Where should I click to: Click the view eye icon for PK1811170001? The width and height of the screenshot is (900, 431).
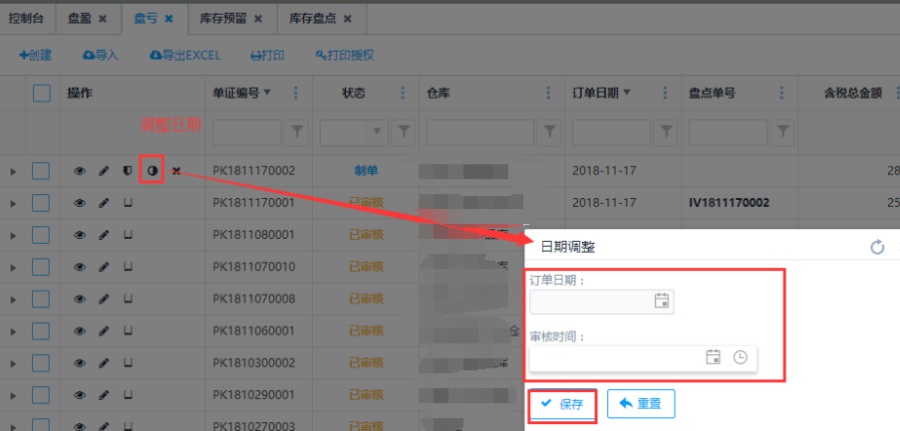pos(80,203)
